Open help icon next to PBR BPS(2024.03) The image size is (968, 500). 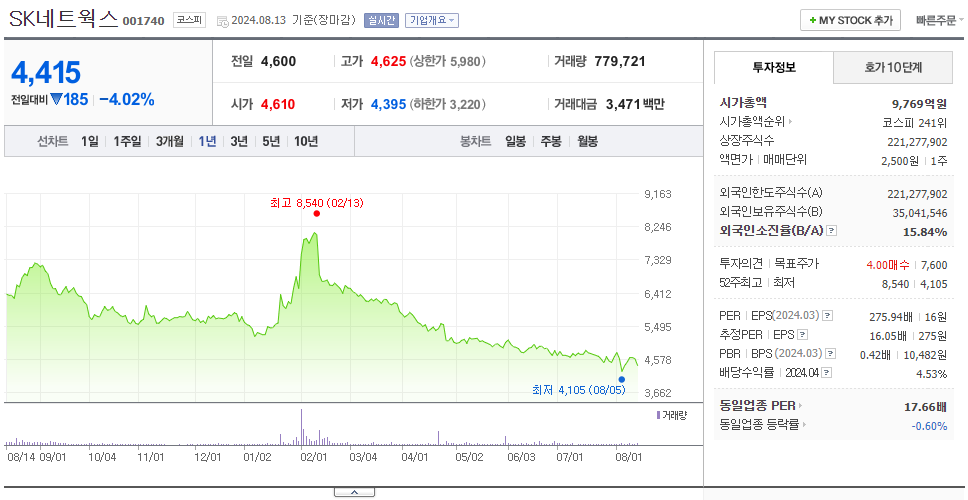coord(831,354)
